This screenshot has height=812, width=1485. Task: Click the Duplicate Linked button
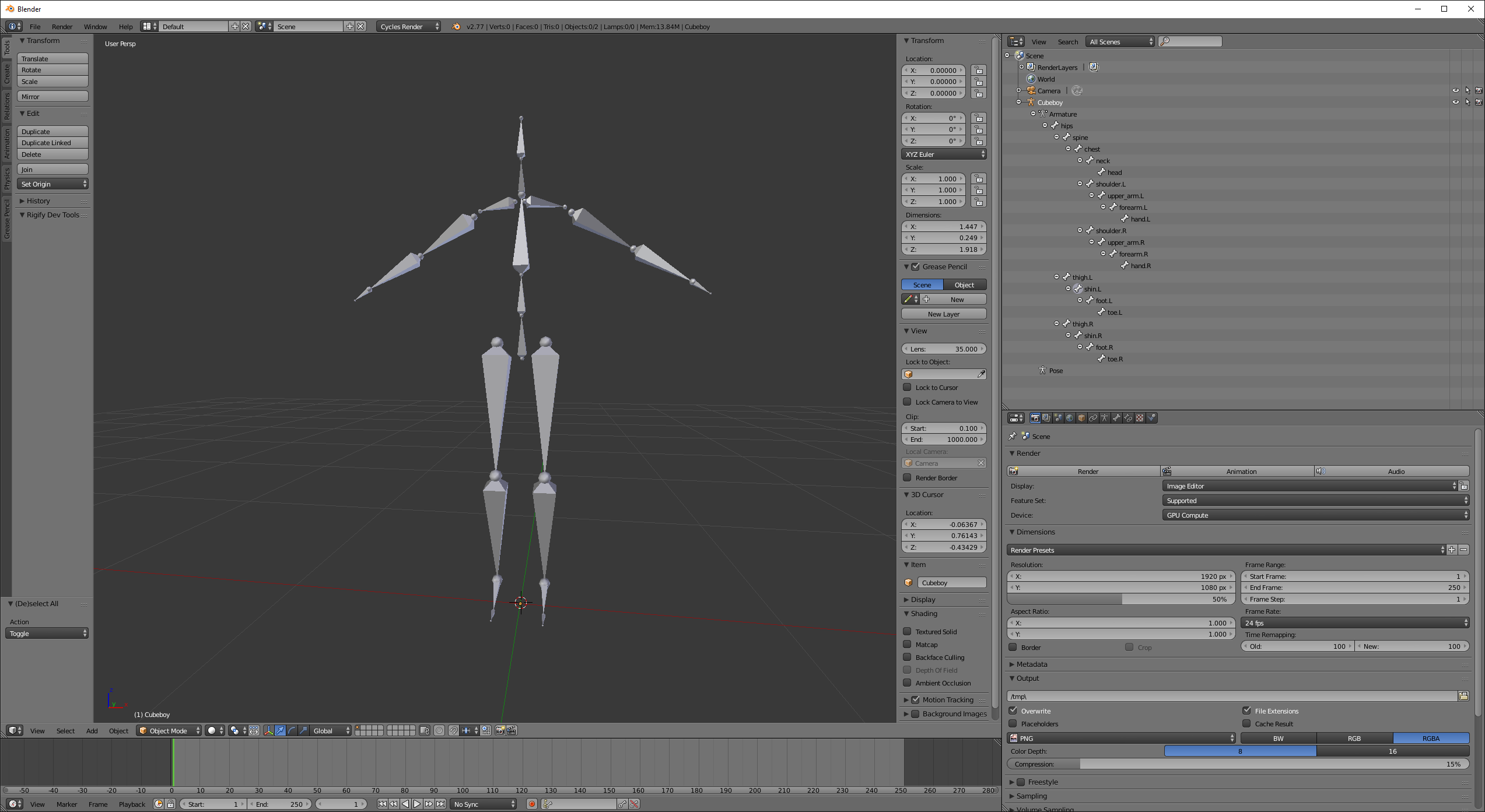point(52,143)
